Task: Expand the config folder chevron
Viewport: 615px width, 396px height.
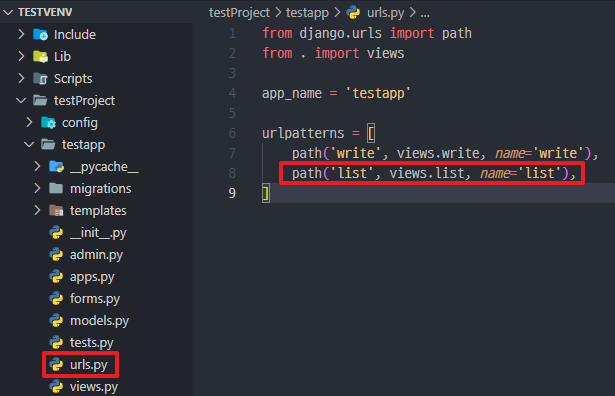Action: pyautogui.click(x=29, y=123)
